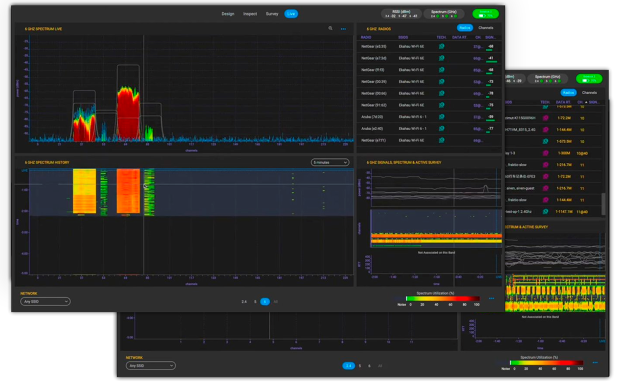The image size is (620, 383).
Task: Click heatmap in 6 GHz Signals, Spectrum & Active Survey panel
Action: [436, 228]
